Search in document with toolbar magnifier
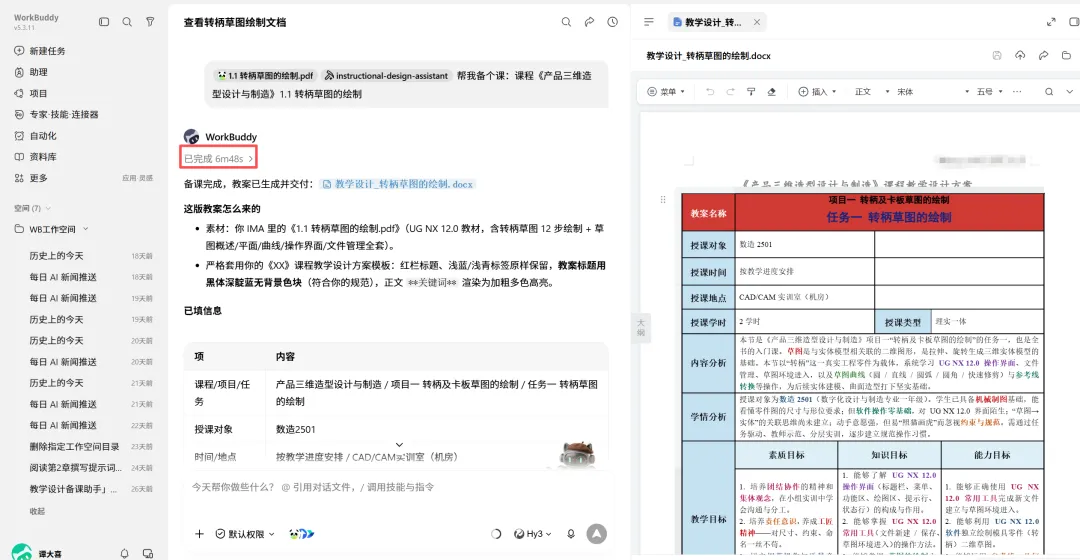This screenshot has width=1080, height=560. (1049, 92)
